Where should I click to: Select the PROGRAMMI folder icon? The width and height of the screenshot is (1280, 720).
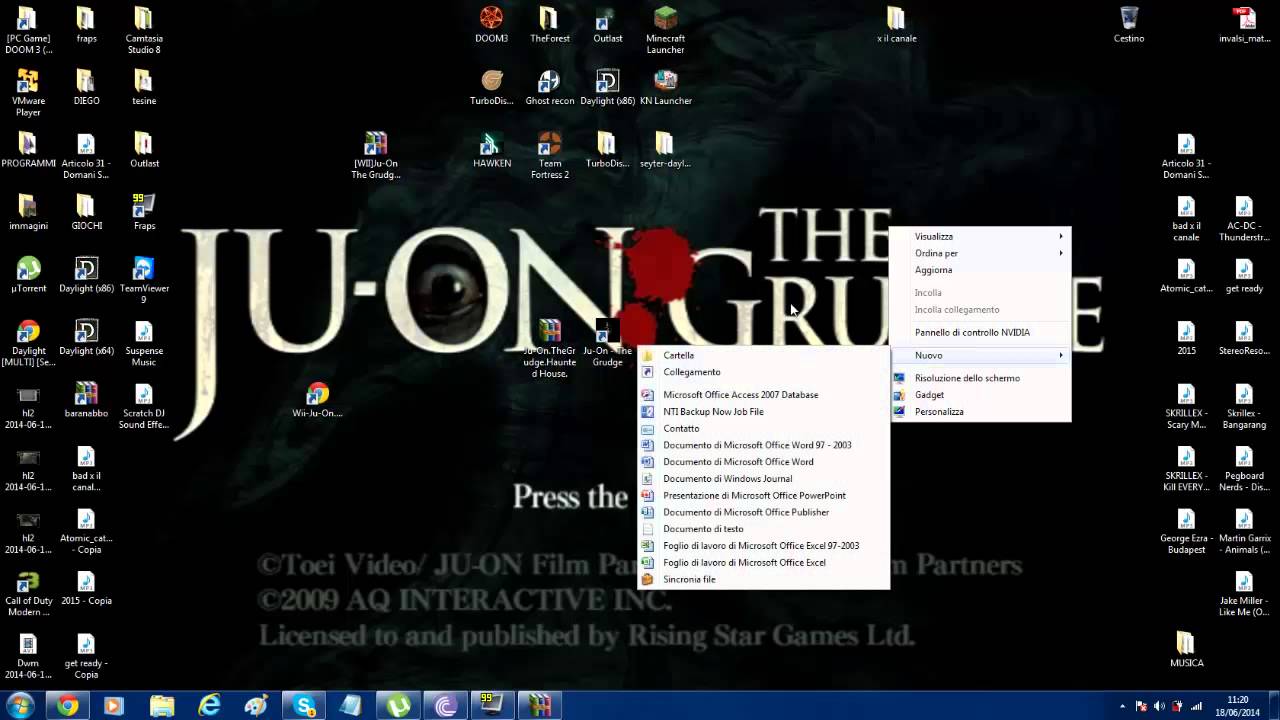(28, 149)
